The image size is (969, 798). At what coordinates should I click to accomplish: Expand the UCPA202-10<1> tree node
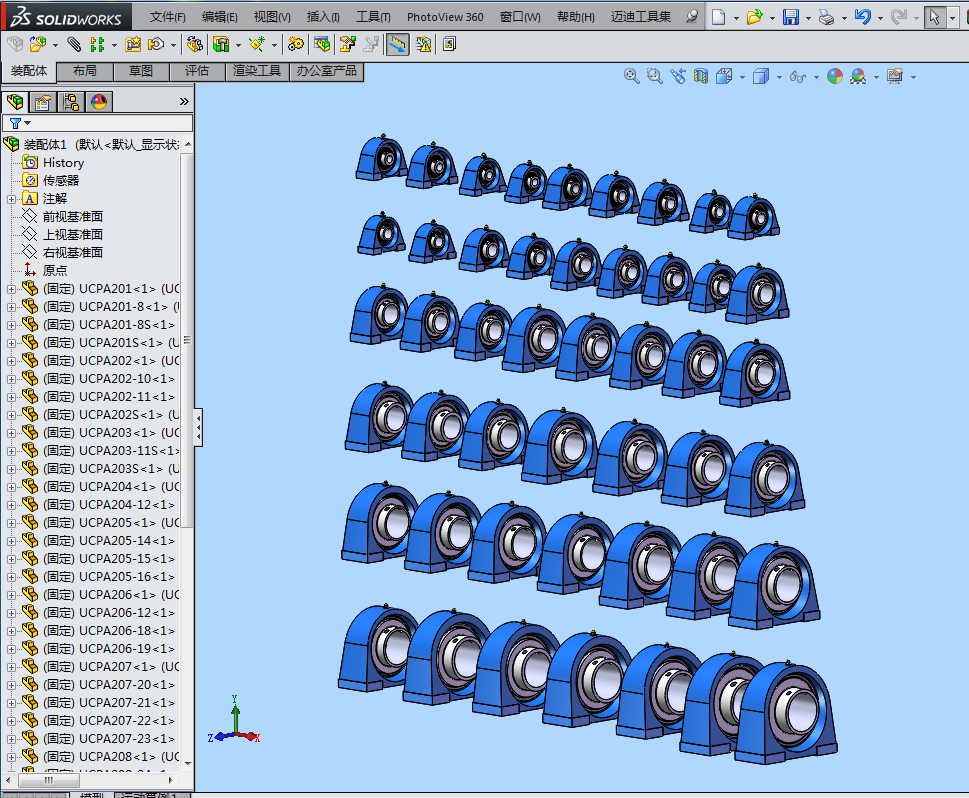coord(11,379)
